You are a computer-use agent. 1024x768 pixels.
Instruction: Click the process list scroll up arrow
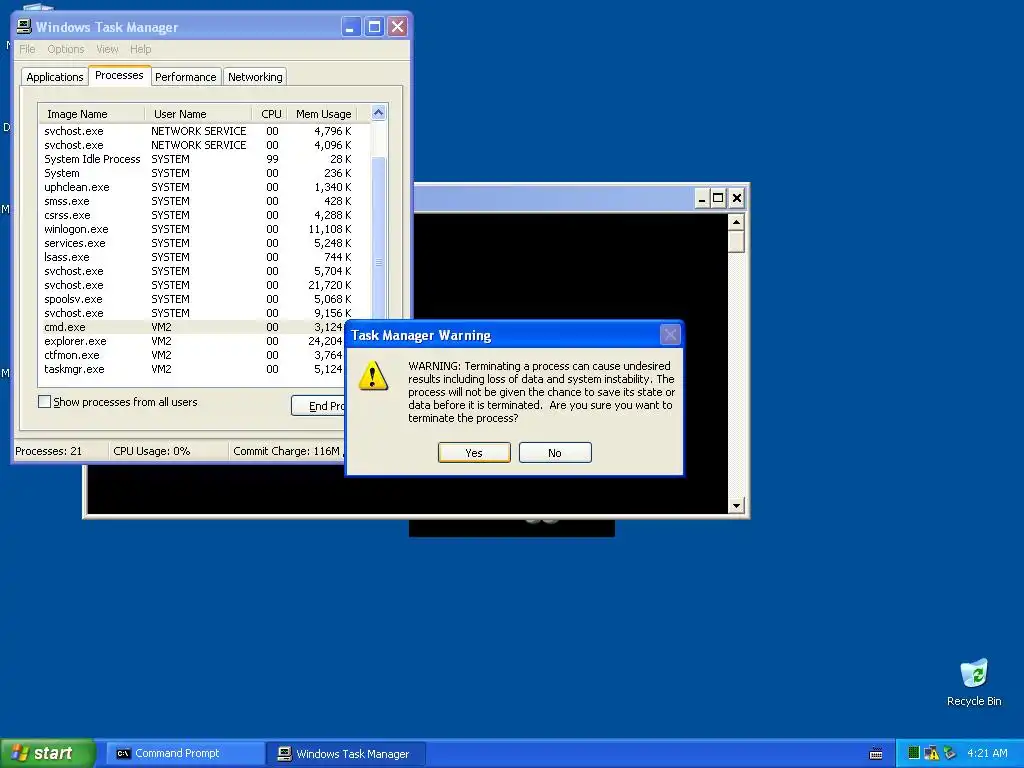tap(379, 113)
